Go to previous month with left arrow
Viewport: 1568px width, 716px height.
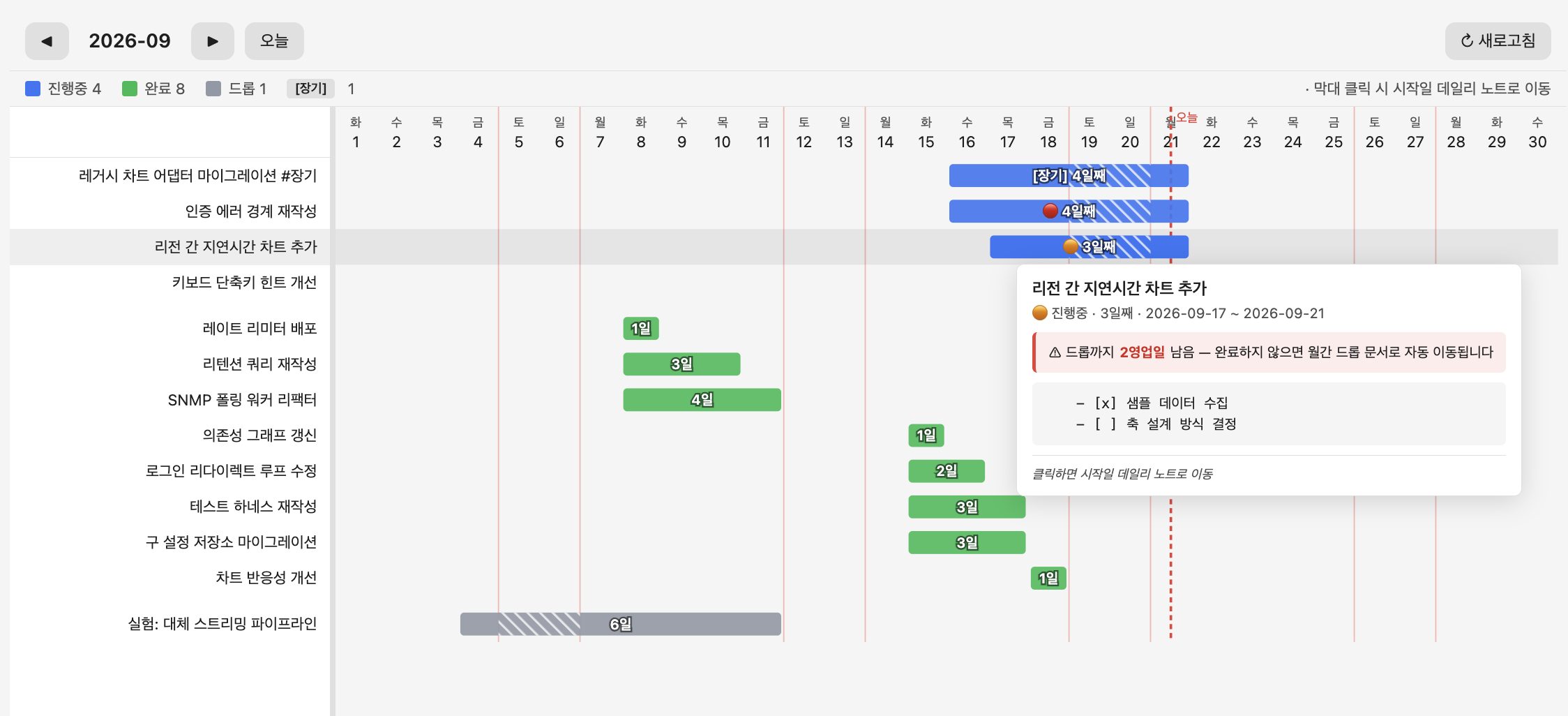click(x=47, y=41)
